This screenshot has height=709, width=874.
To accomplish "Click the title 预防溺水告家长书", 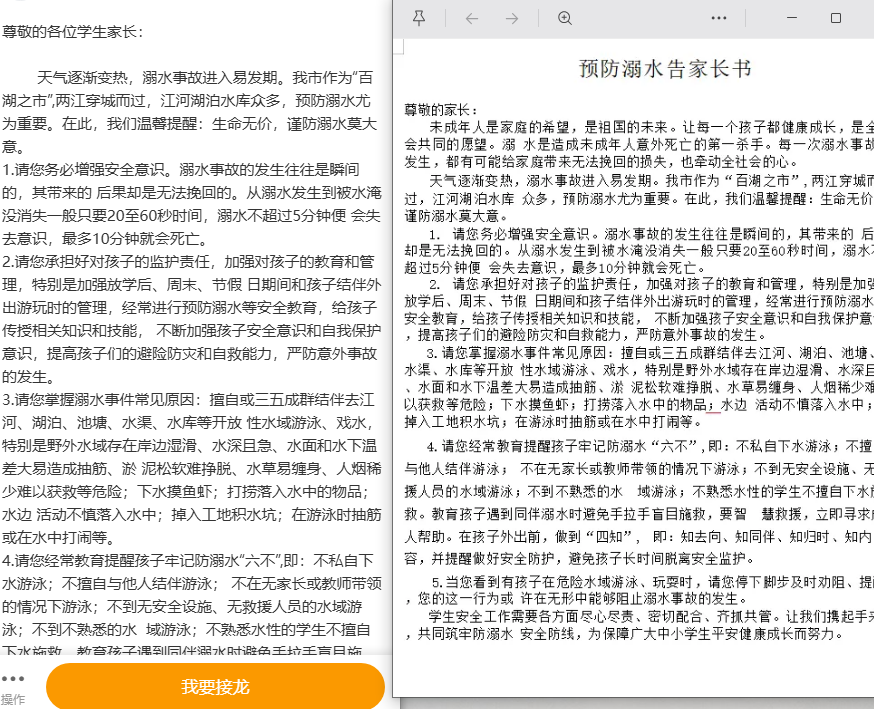I will pos(666,69).
